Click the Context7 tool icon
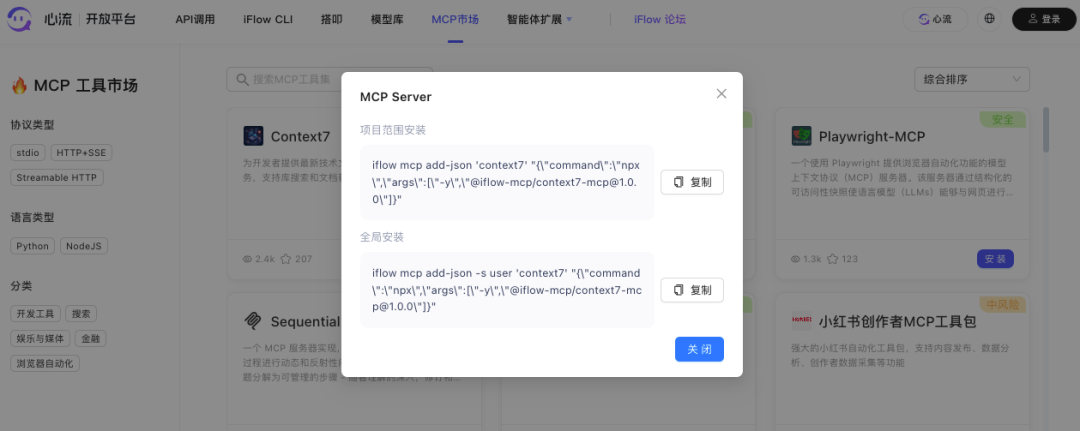The width and height of the screenshot is (1080, 431). pos(253,136)
